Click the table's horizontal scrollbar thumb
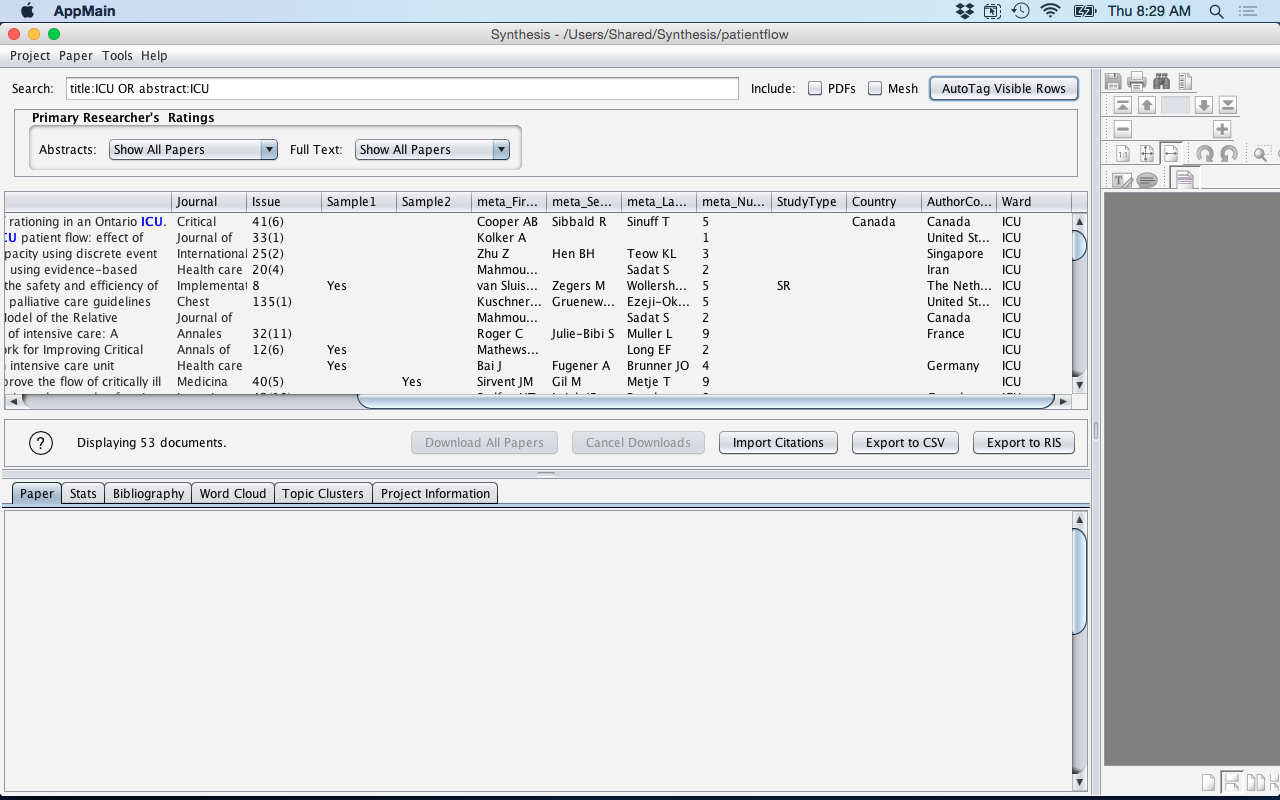The image size is (1280, 800). point(705,401)
